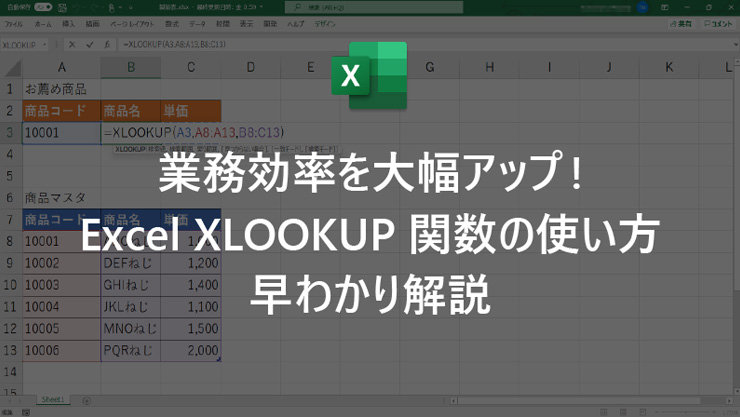Click the horizontal scrollbar left arrow
This screenshot has width=740, height=417.
[454, 400]
